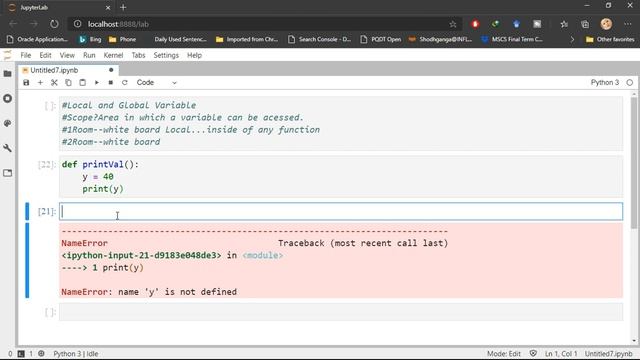Open the Imported from Chrome bookmarks folder

point(247,39)
